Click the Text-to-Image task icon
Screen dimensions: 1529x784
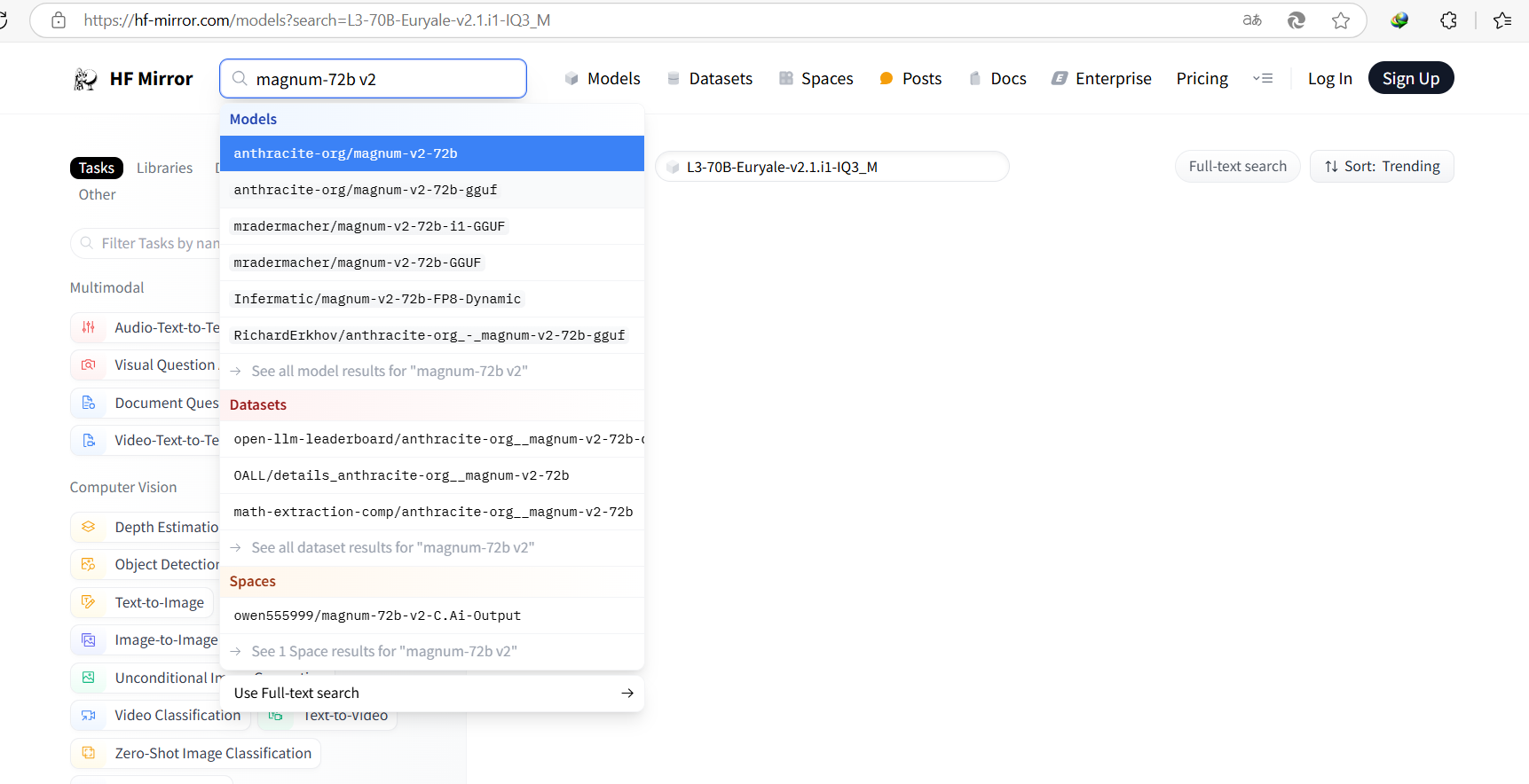89,602
